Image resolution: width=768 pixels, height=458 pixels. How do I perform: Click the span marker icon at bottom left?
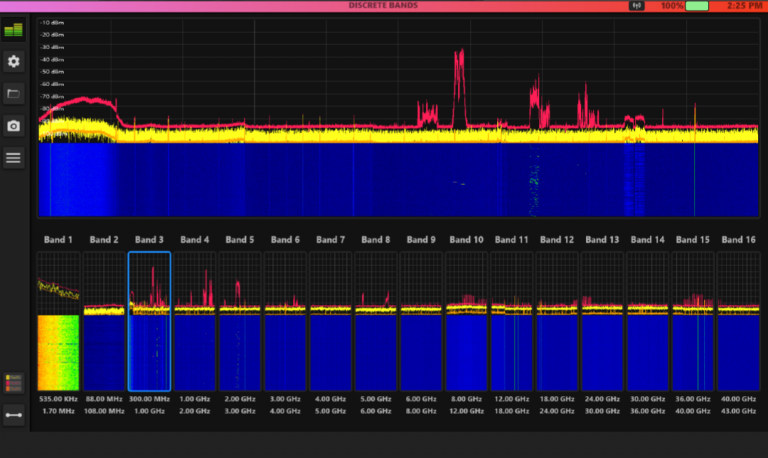point(13,416)
